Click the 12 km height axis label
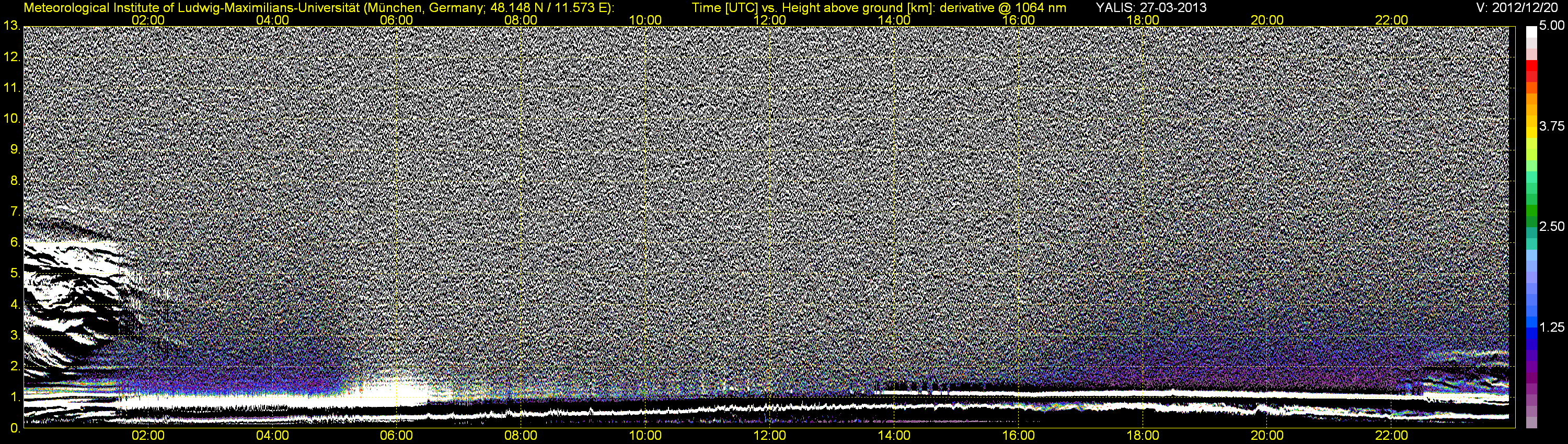 12,57
